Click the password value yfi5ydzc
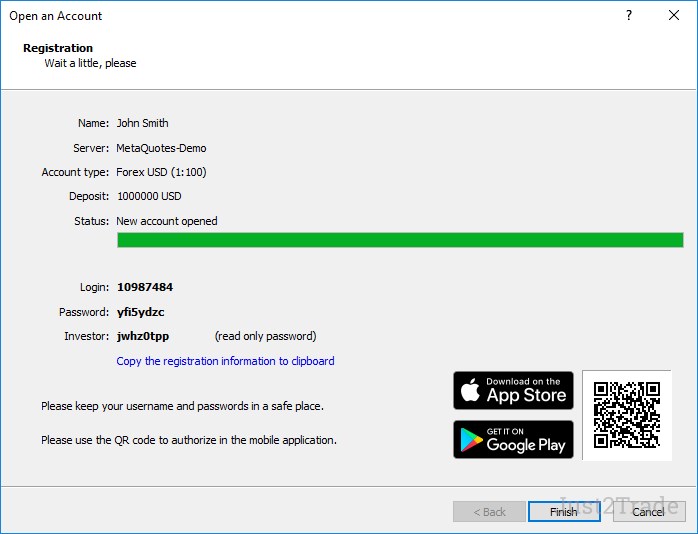The image size is (698, 534). [x=141, y=312]
